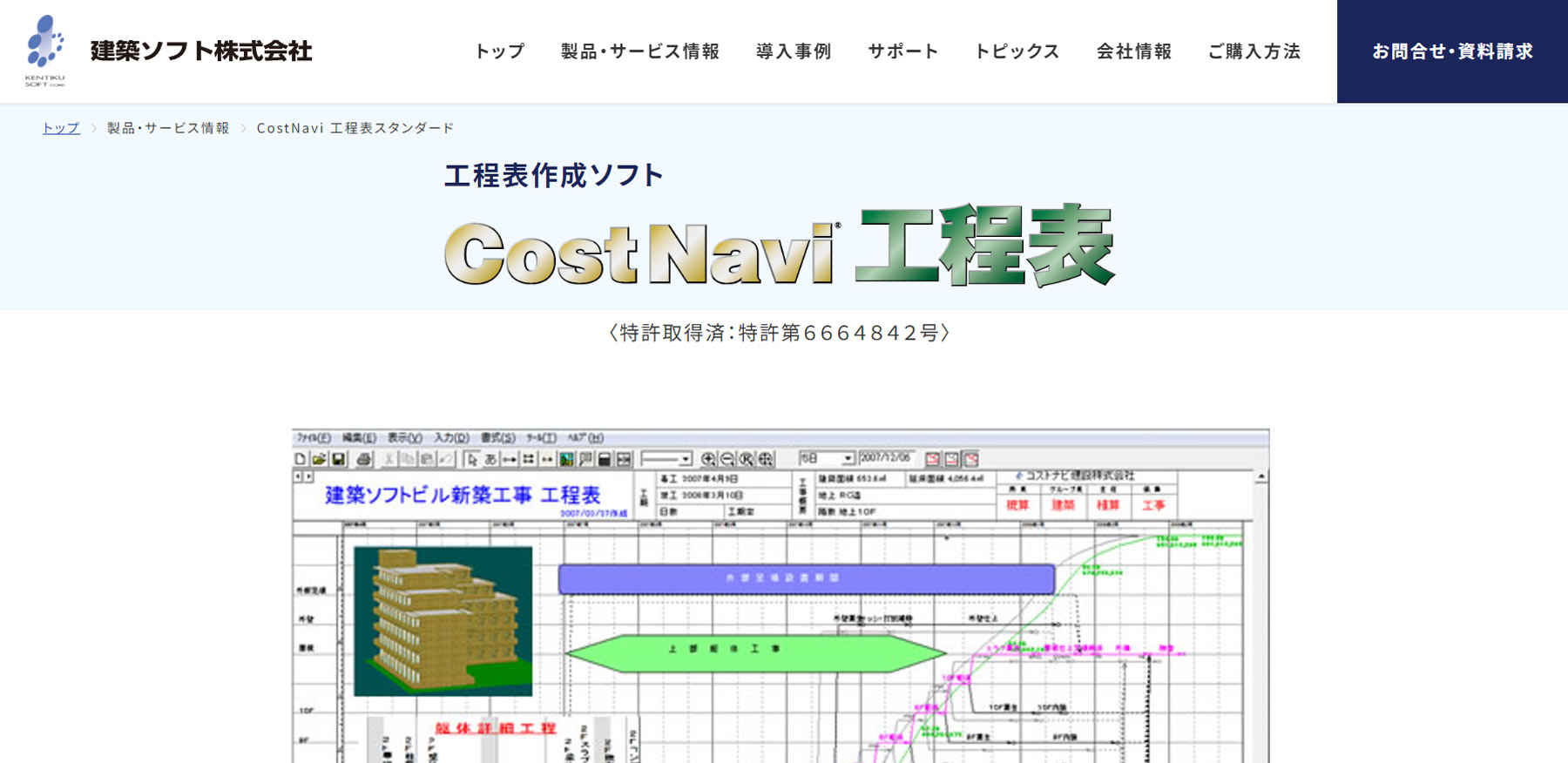Click the Save floppy disk icon
The width and height of the screenshot is (1568, 763).
coord(338,459)
